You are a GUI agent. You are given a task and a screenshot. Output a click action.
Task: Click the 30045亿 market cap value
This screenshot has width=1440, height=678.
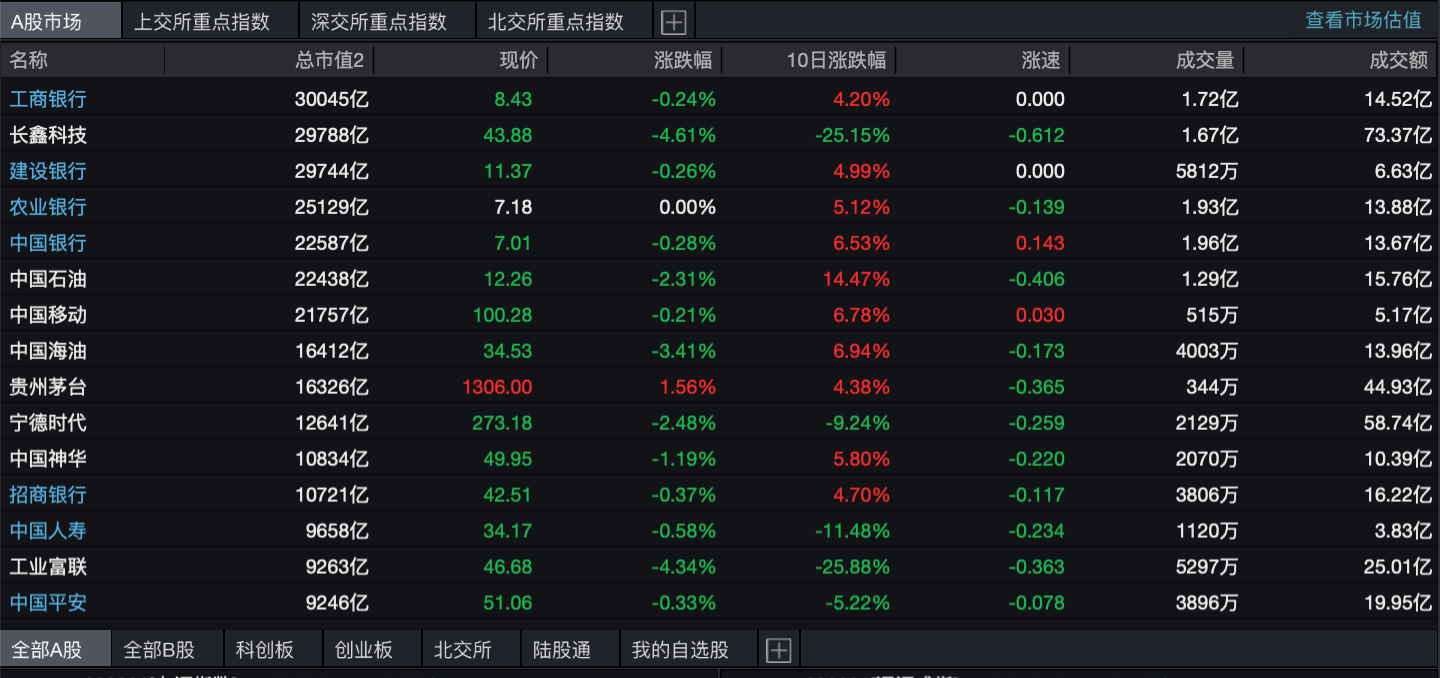click(332, 99)
